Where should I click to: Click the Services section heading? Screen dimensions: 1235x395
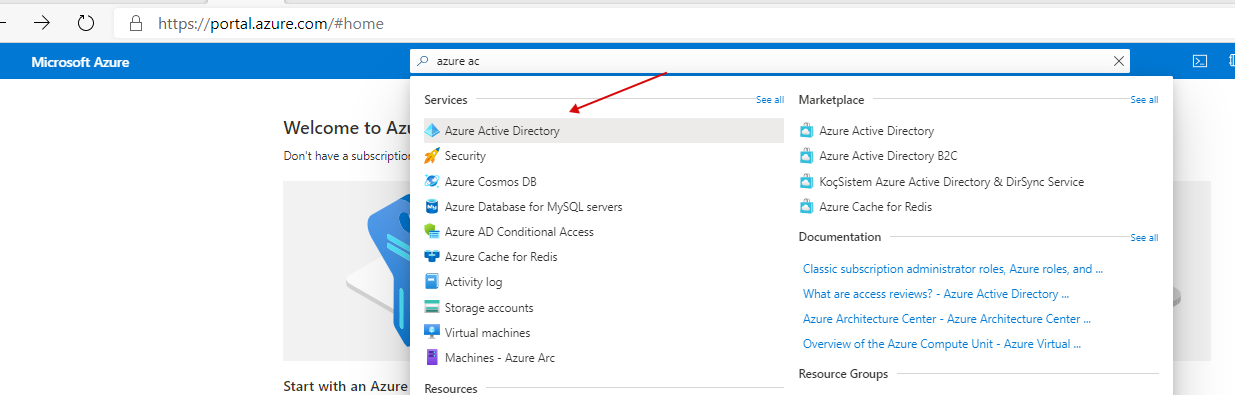click(x=446, y=100)
